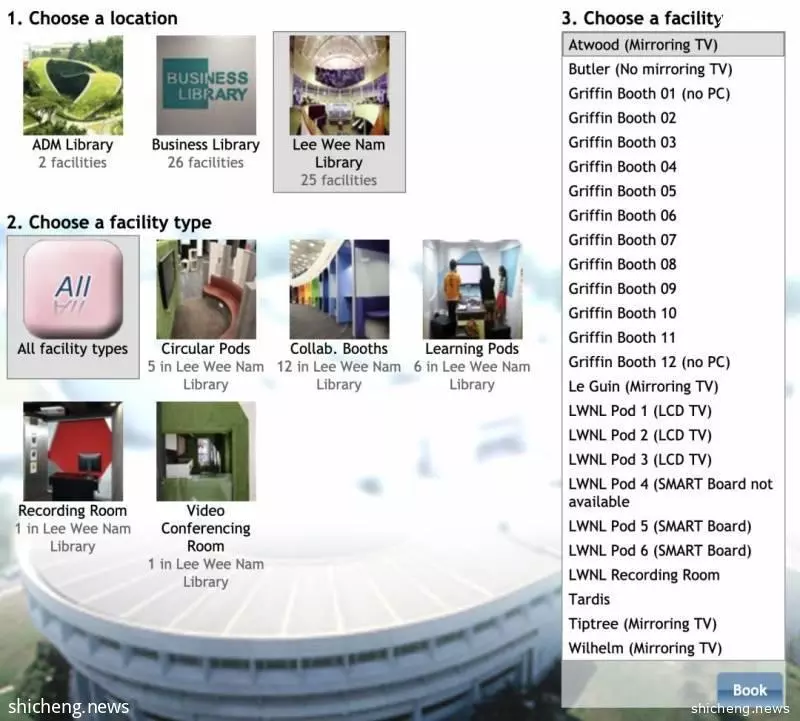The image size is (800, 721).
Task: Pick the Lee Wee Nam Library photo
Action: coord(339,85)
